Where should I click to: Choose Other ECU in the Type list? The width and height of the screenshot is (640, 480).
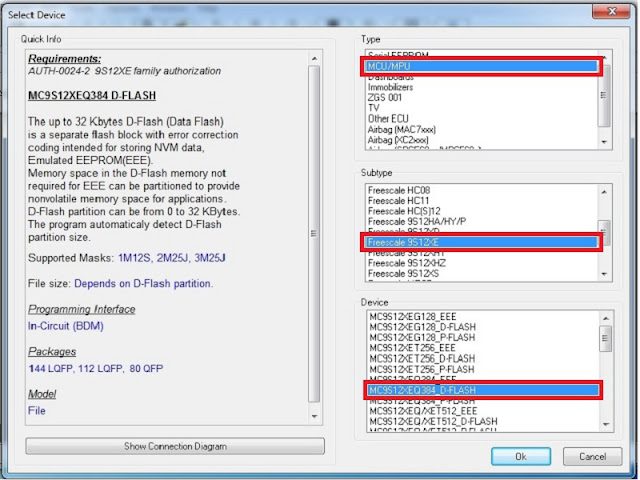(x=388, y=119)
